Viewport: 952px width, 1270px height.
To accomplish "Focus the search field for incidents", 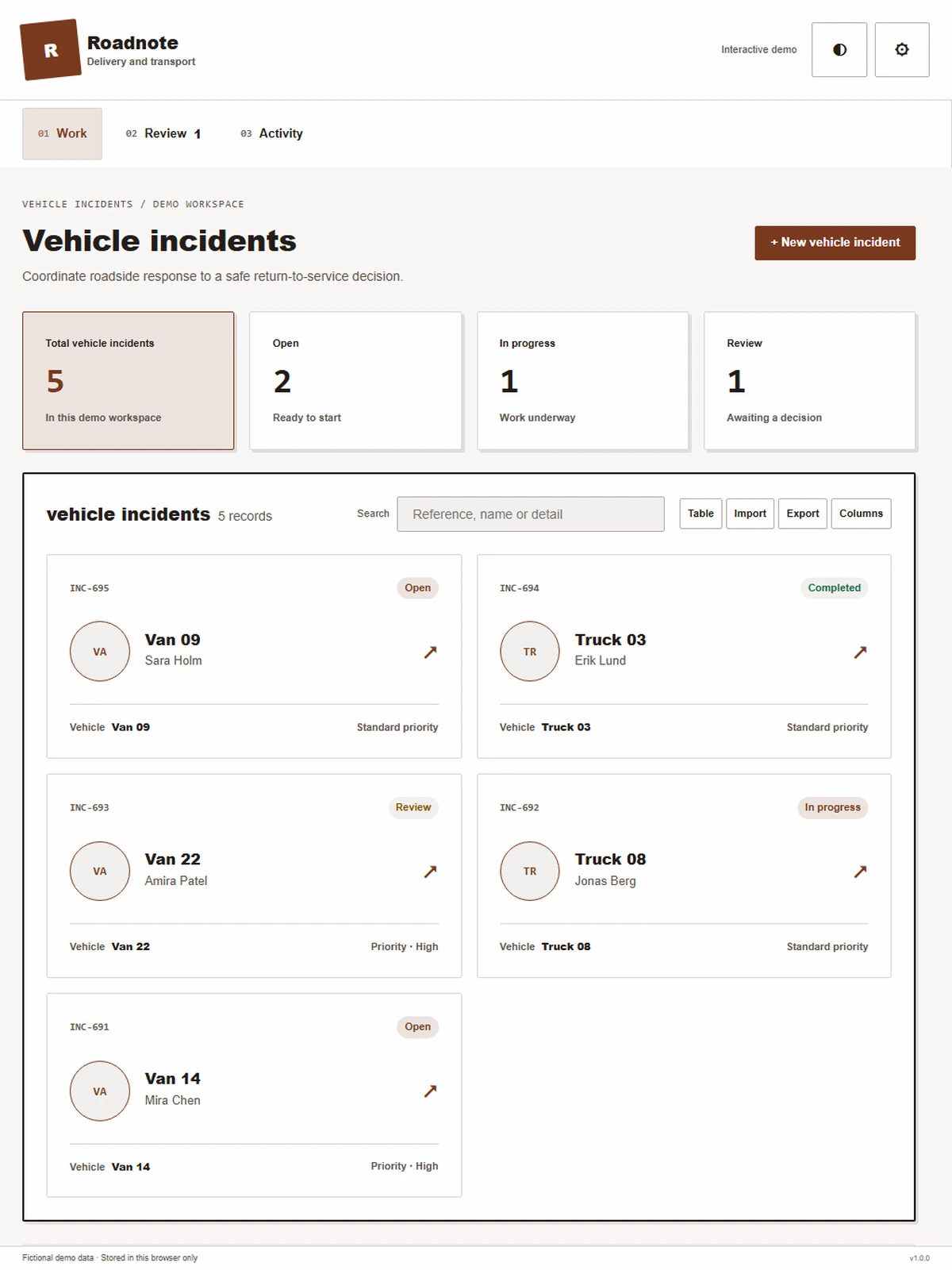I will pyautogui.click(x=531, y=514).
